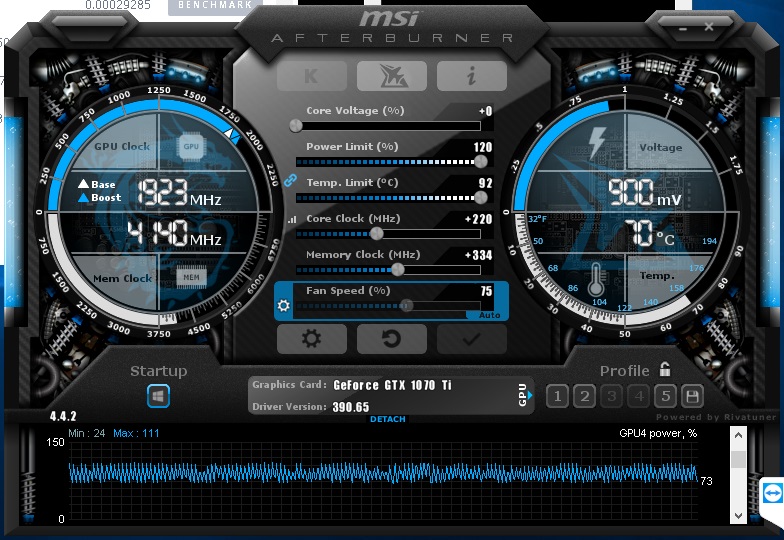
Task: Click the Core Voltage +0 value
Action: [x=485, y=111]
